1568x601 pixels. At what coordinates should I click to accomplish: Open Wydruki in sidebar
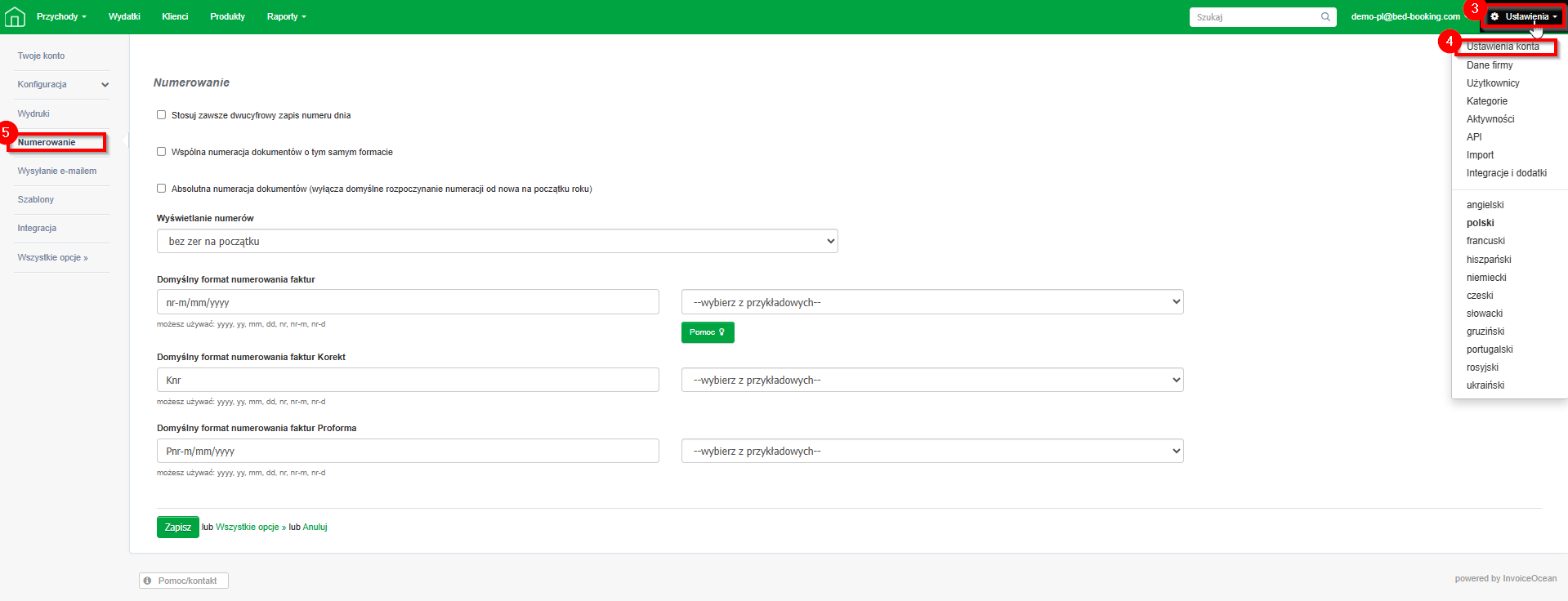[x=34, y=114]
